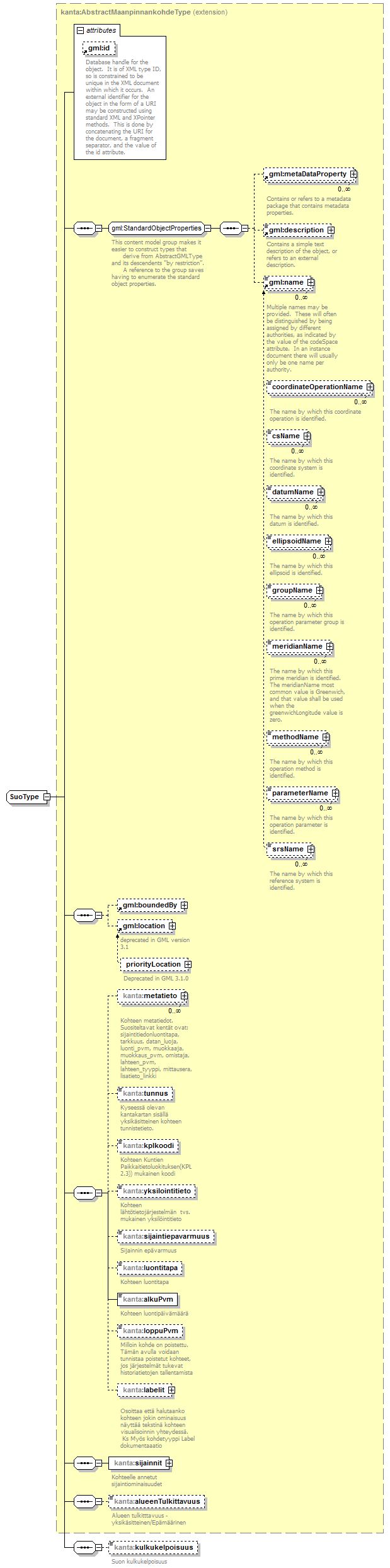Viewport: 390px width, 1568px height.
Task: Select the gml:id attribute box
Action: (100, 48)
